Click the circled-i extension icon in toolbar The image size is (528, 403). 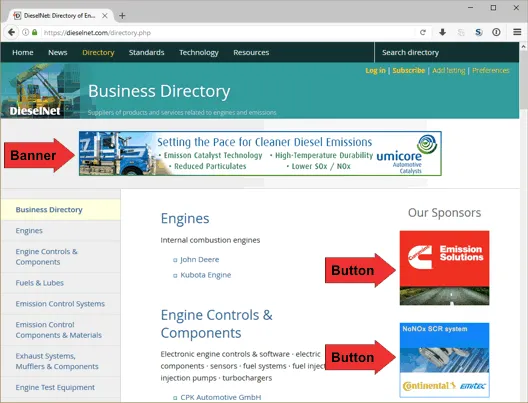(496, 32)
